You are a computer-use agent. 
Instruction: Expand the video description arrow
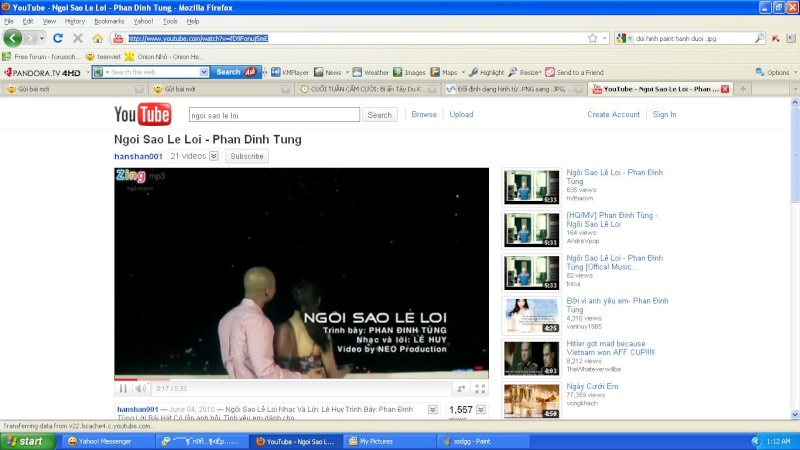pyautogui.click(x=433, y=410)
